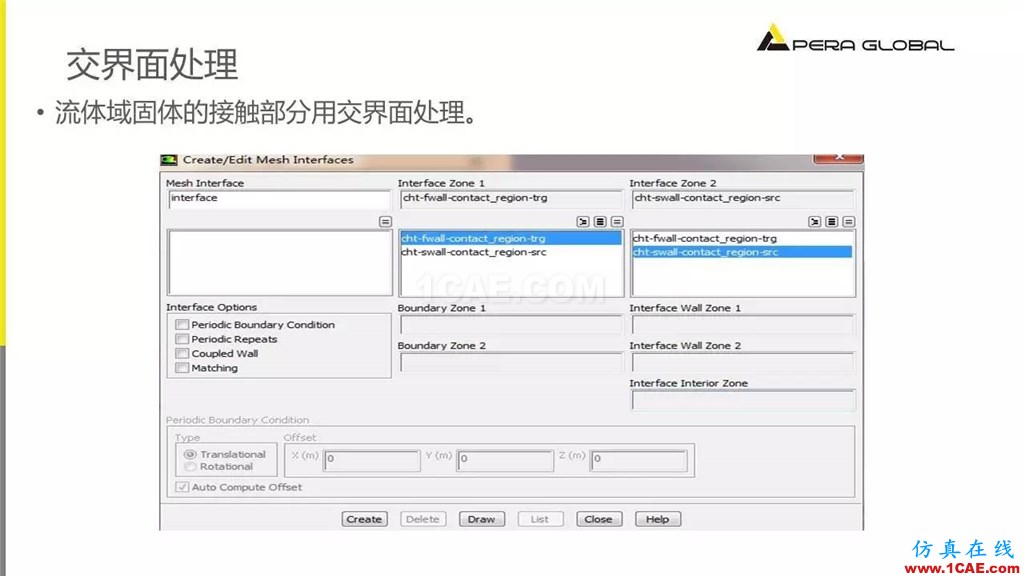Click the Draw button
The height and width of the screenshot is (576, 1024).
pos(481,519)
